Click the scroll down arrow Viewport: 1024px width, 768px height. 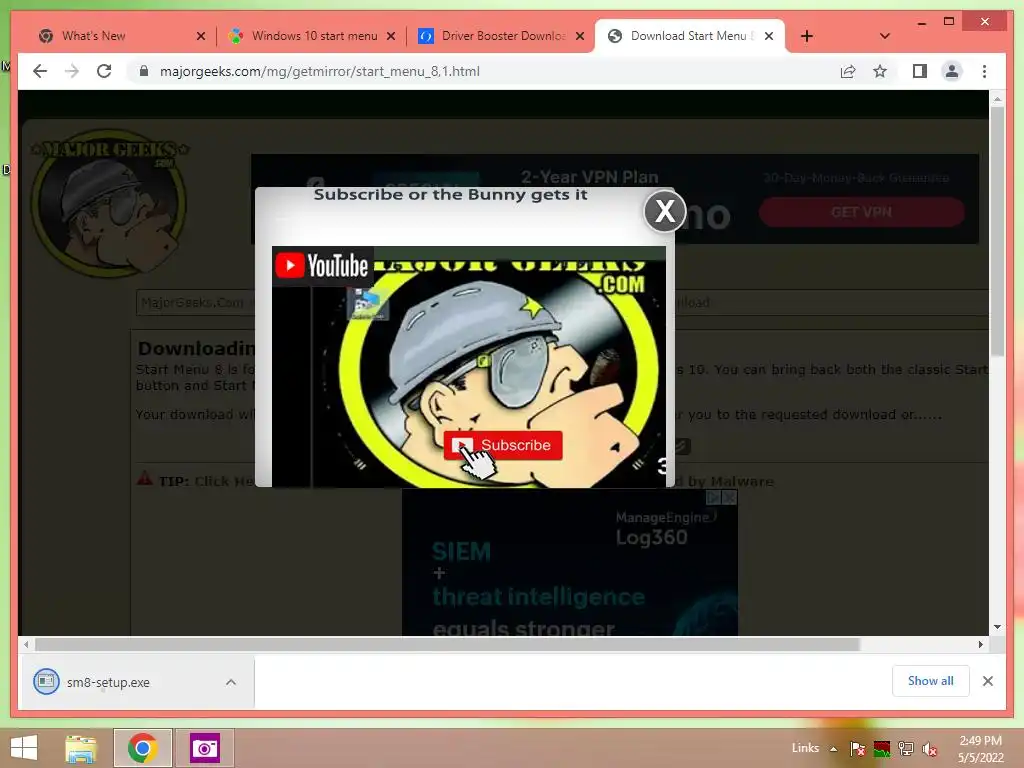pos(997,627)
